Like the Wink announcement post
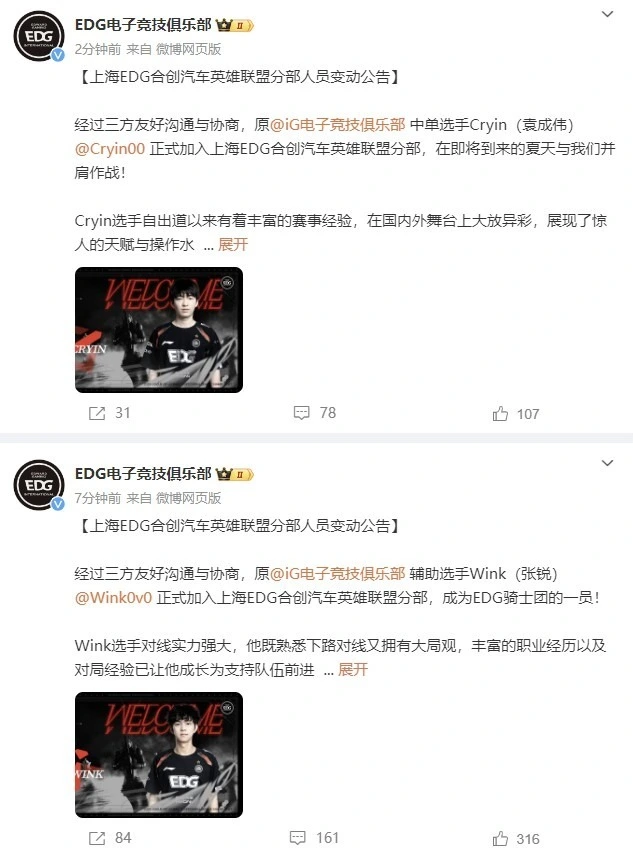633x852 pixels. click(x=500, y=839)
